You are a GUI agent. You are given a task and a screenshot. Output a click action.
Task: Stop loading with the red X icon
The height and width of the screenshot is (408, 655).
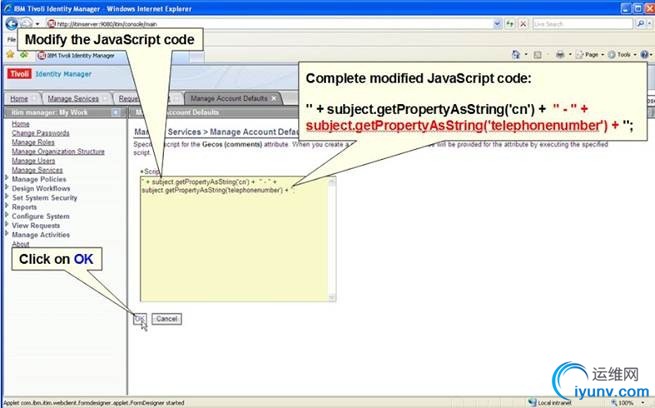523,24
